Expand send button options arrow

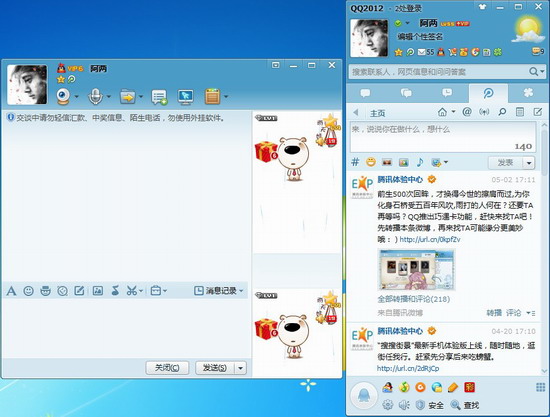pyautogui.click(x=241, y=368)
